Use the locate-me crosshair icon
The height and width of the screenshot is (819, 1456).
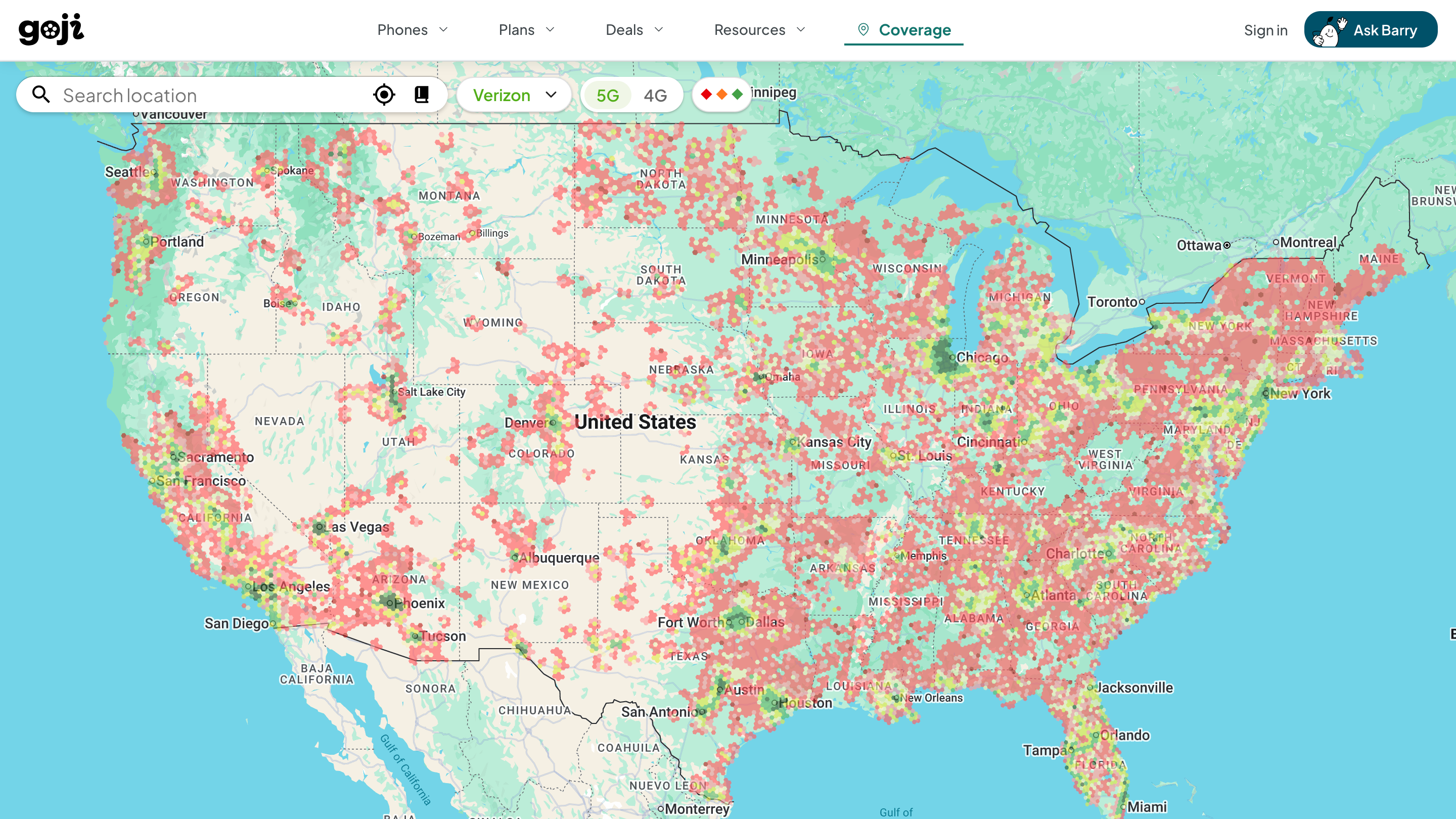click(x=384, y=95)
